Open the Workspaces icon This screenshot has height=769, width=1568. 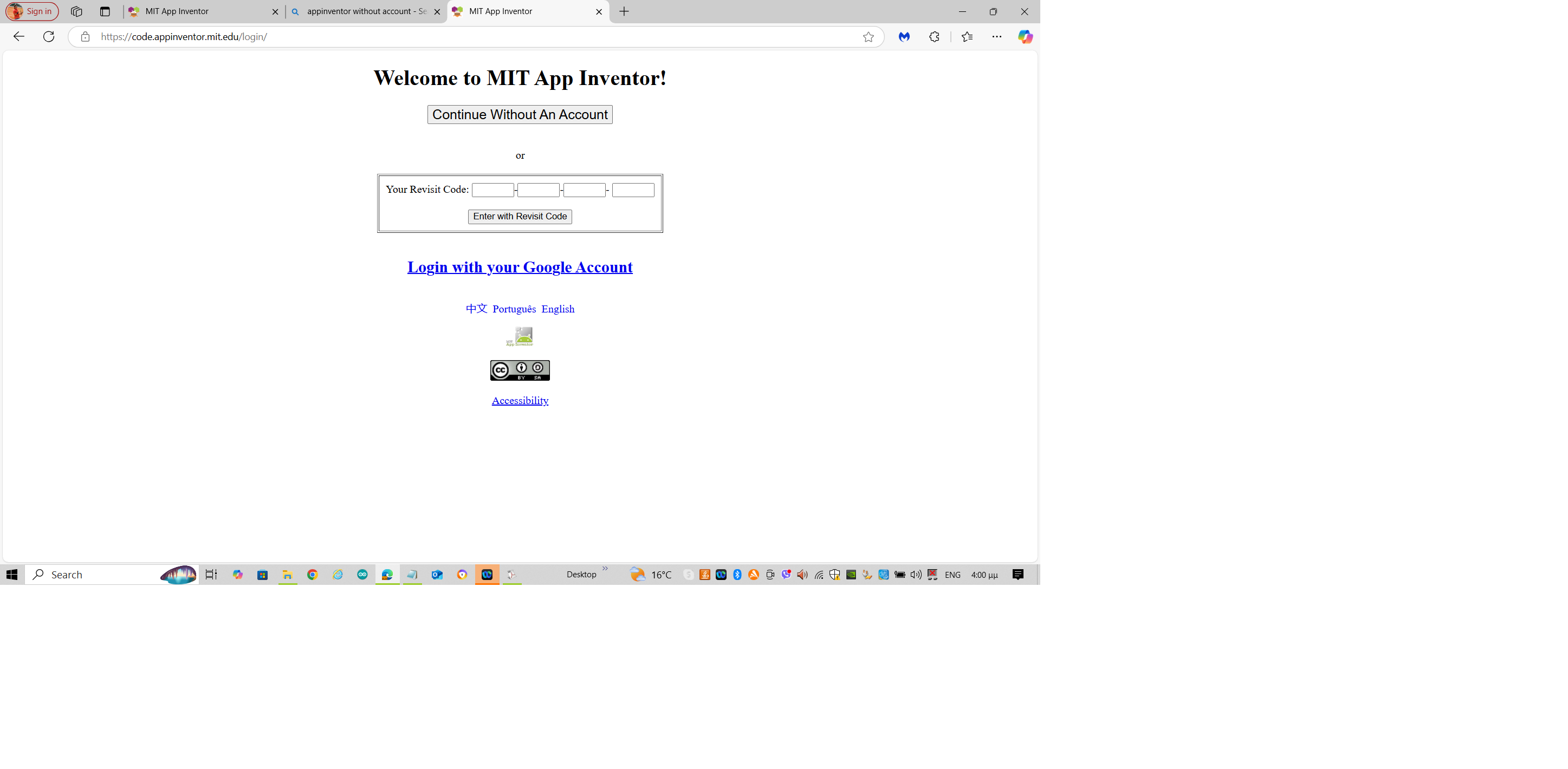pyautogui.click(x=76, y=11)
